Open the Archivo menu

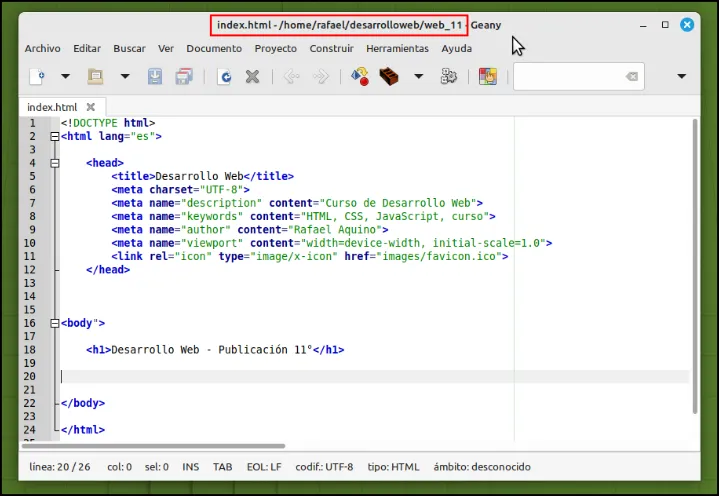pos(43,48)
